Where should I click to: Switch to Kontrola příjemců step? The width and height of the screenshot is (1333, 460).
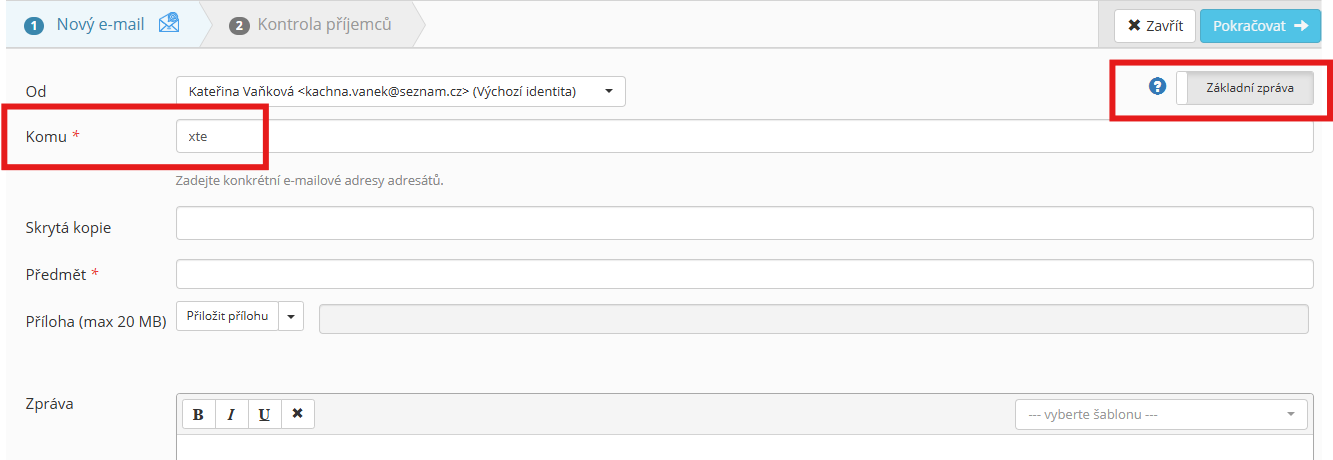tap(311, 24)
